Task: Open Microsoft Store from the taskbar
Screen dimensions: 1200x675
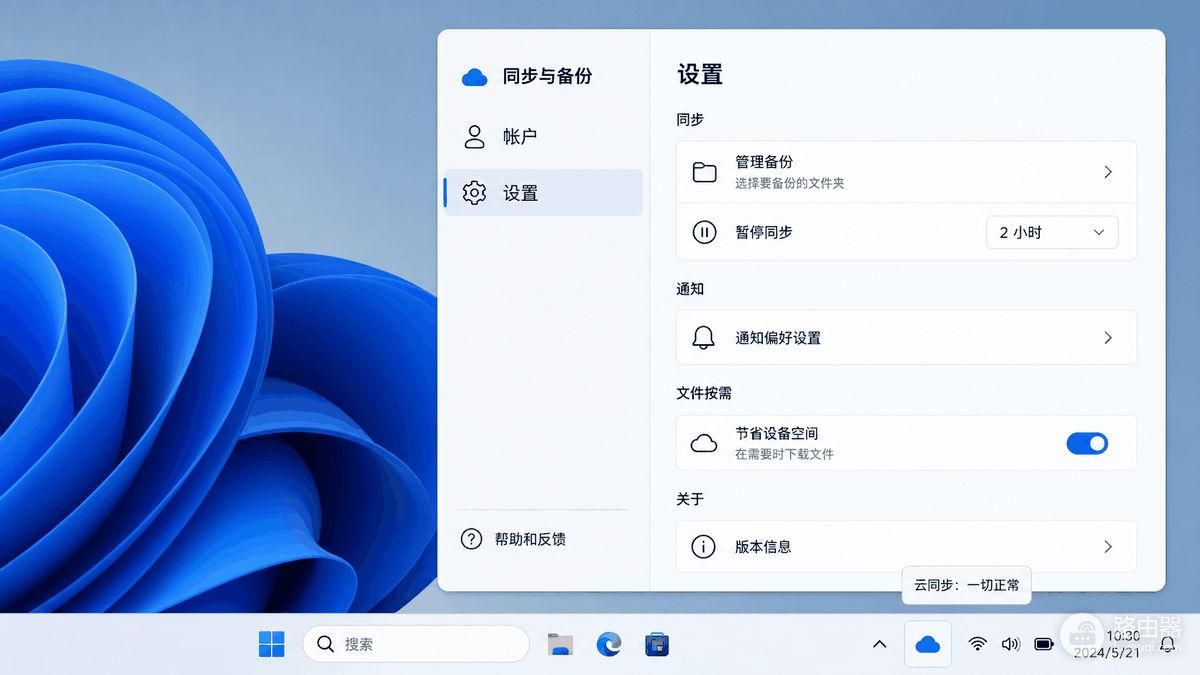Action: [x=656, y=644]
